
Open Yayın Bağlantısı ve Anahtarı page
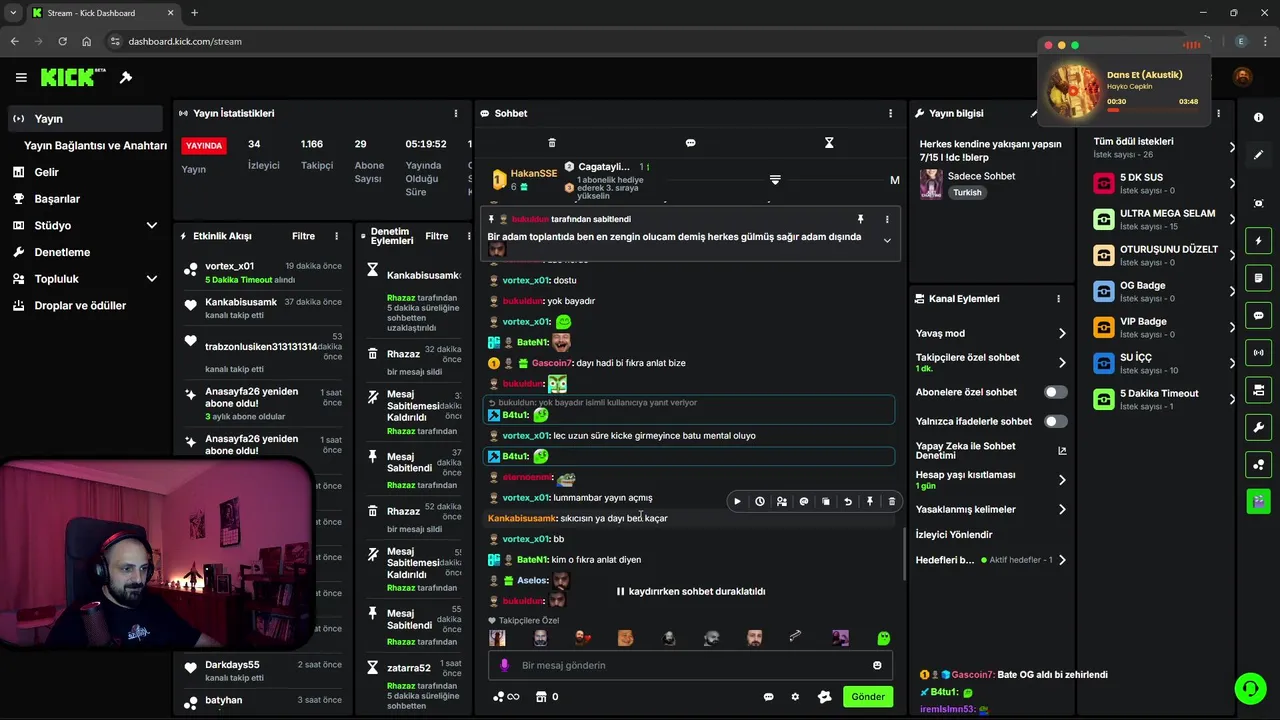[x=95, y=145]
